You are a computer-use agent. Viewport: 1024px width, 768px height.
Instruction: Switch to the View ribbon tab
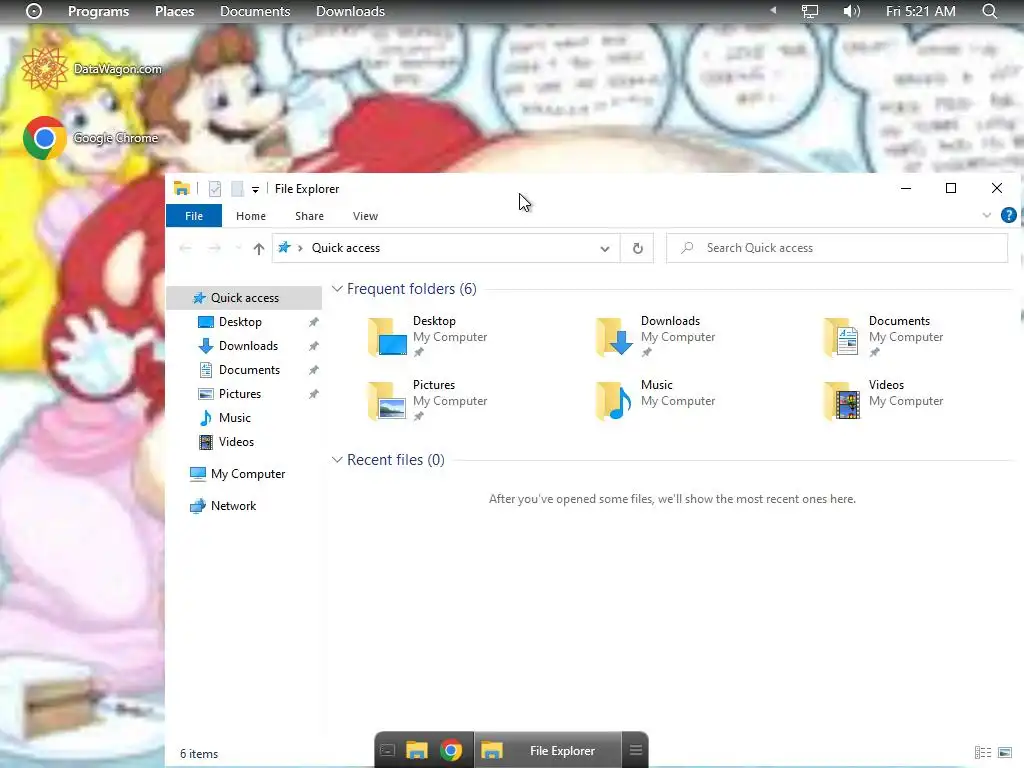pyautogui.click(x=365, y=216)
